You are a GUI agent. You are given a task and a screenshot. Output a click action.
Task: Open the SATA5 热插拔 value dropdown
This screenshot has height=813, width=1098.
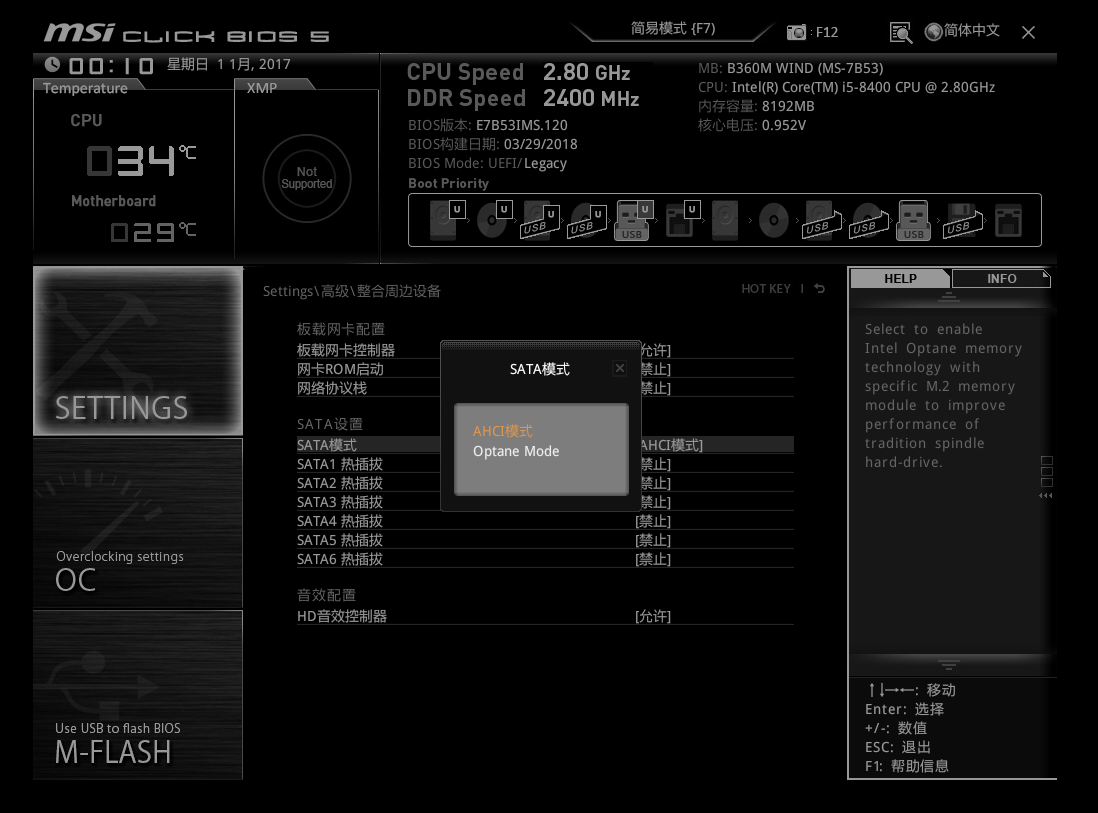[653, 540]
